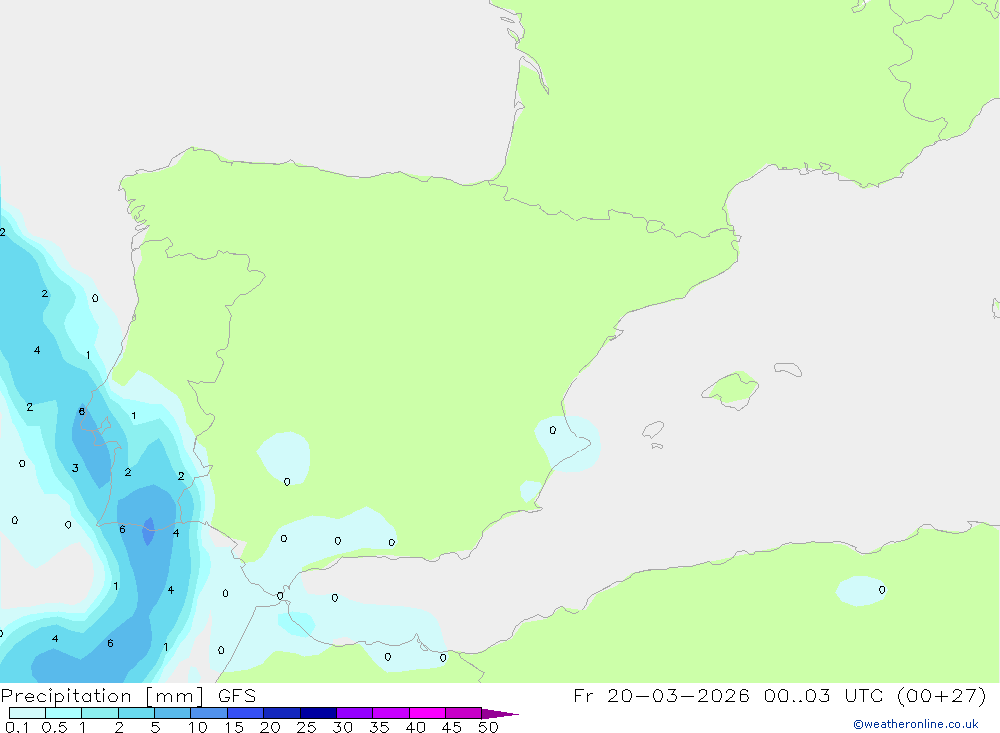Click the violet 30–35 mm legend swatch
This screenshot has width=1000, height=733.
355,713
